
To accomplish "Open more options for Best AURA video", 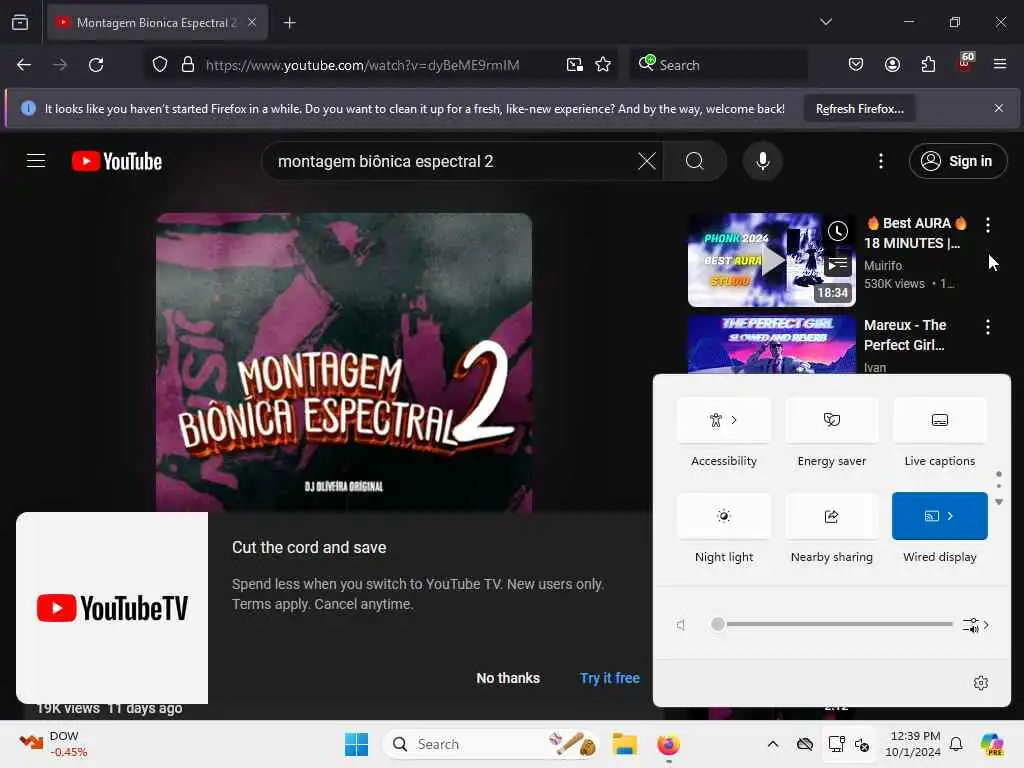I will pyautogui.click(x=987, y=225).
